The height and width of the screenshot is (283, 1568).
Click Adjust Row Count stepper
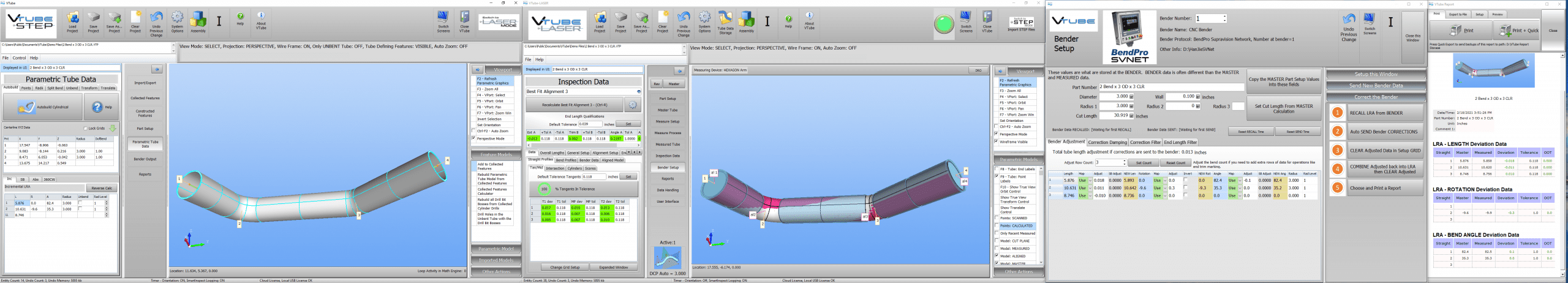[1111, 163]
